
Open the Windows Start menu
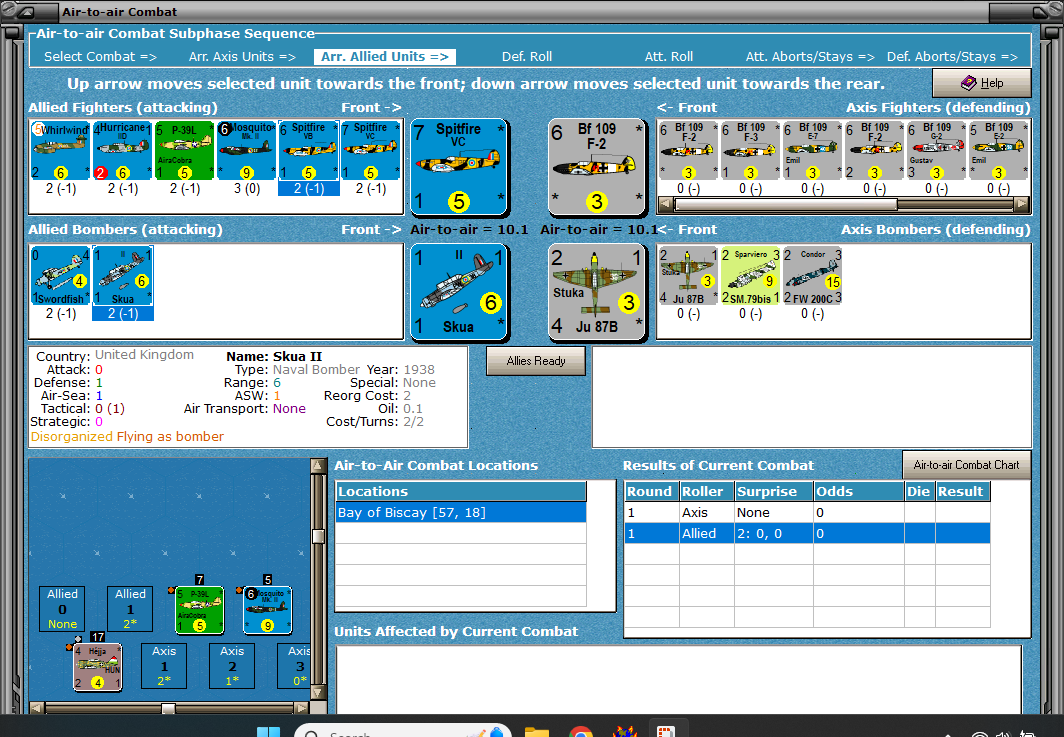(x=269, y=732)
